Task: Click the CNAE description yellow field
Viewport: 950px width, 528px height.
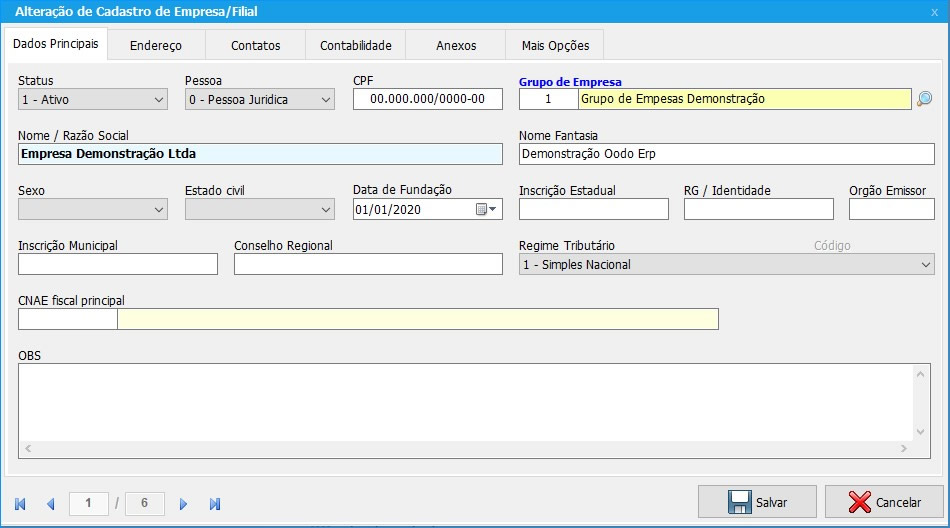Action: (x=418, y=319)
